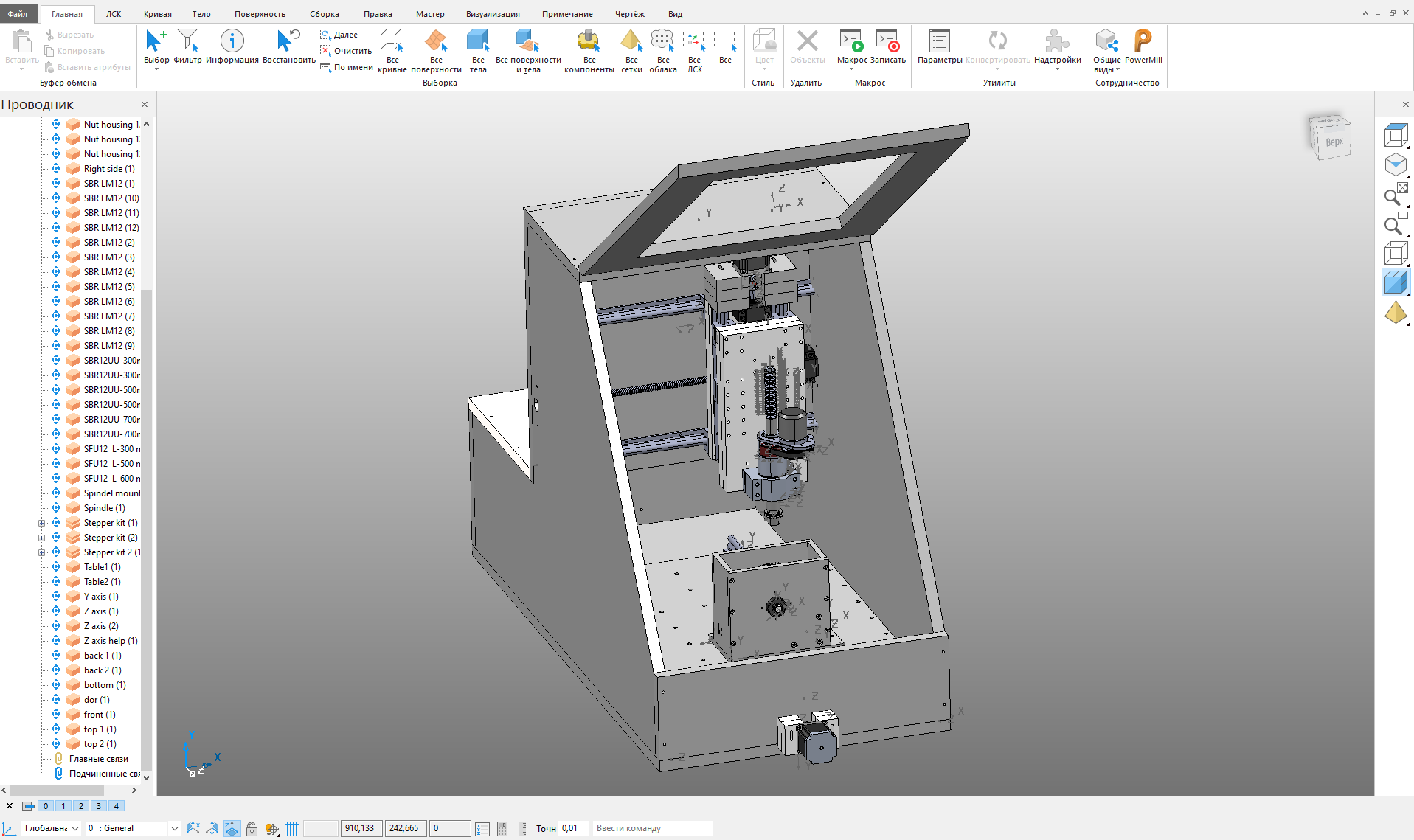Click the yellow pyramid analysis icon

pos(1396,313)
